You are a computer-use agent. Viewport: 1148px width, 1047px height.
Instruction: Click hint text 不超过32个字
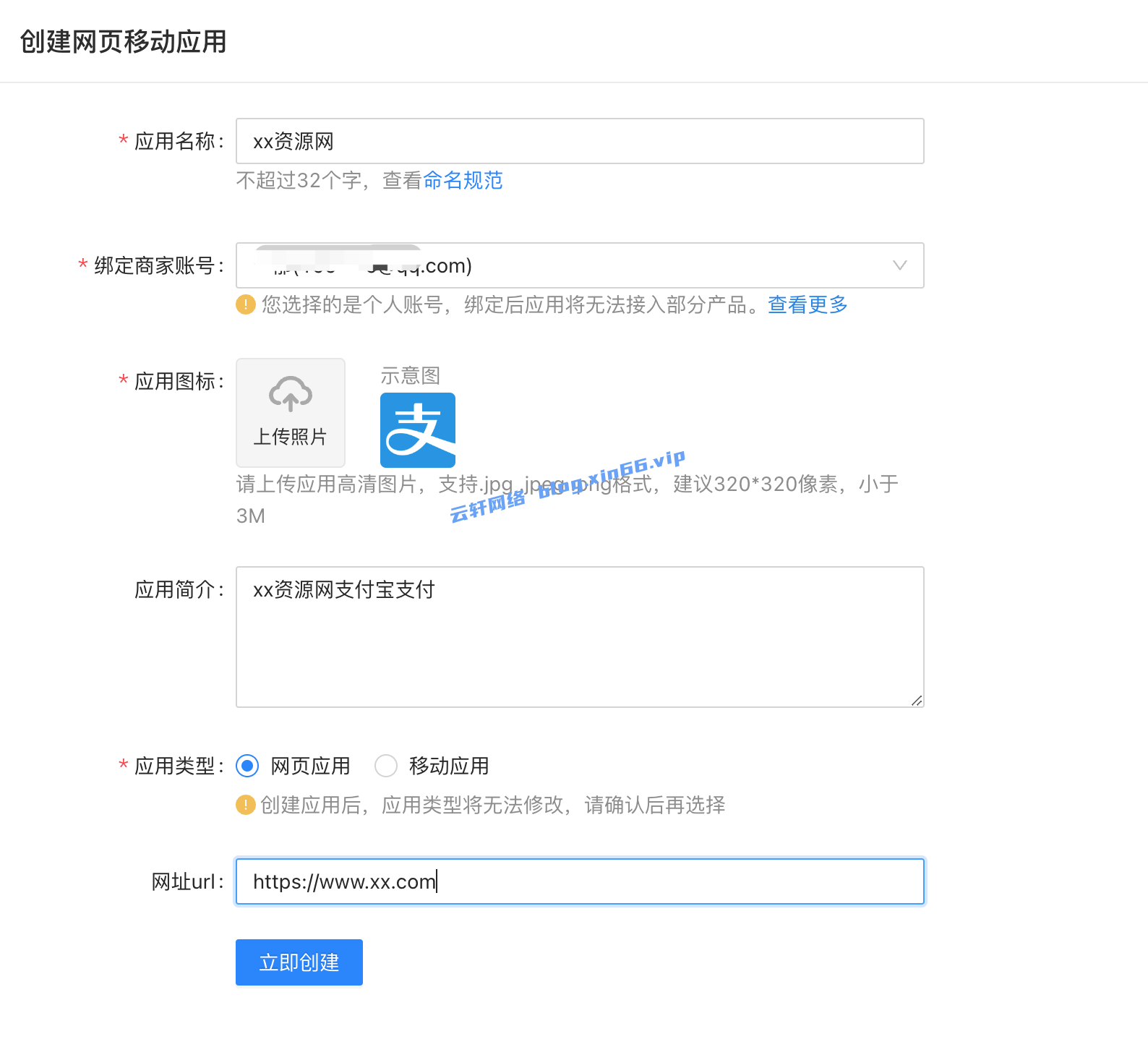299,180
